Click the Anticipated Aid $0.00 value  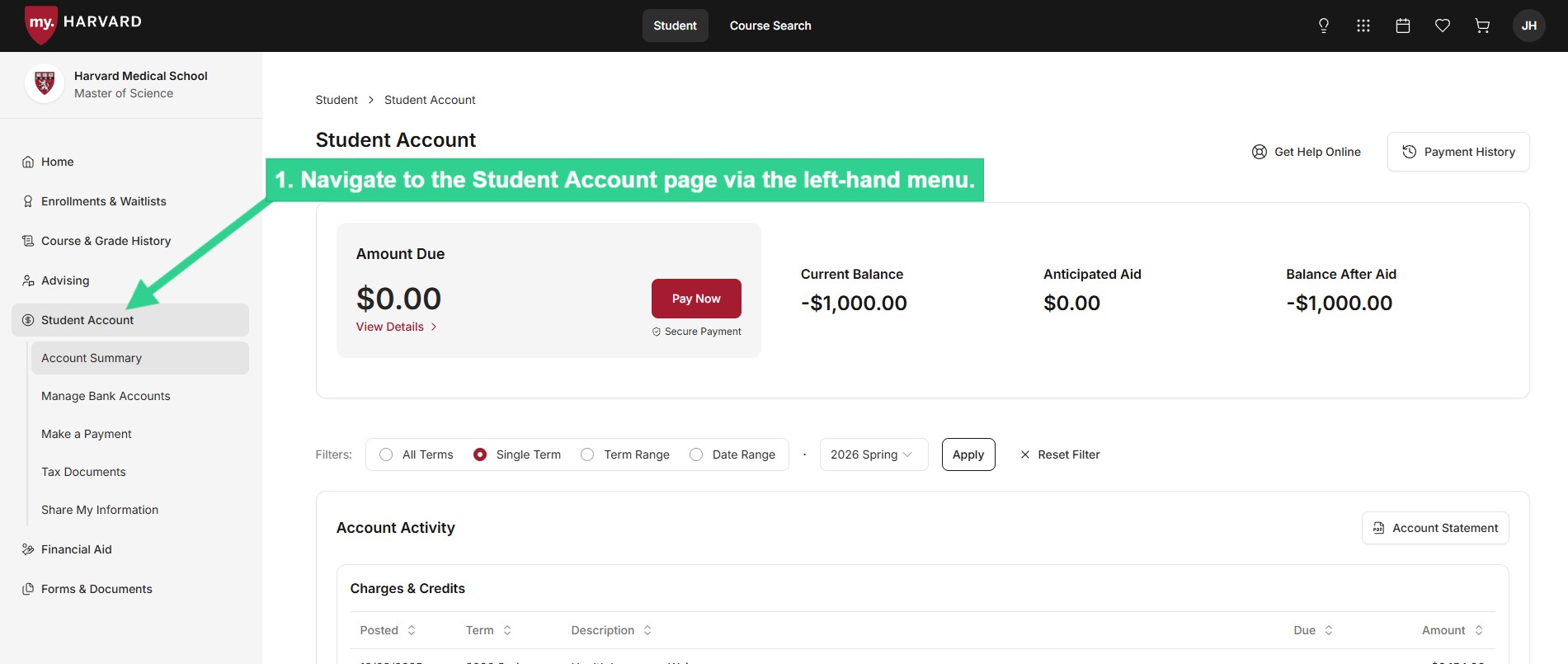click(x=1071, y=303)
